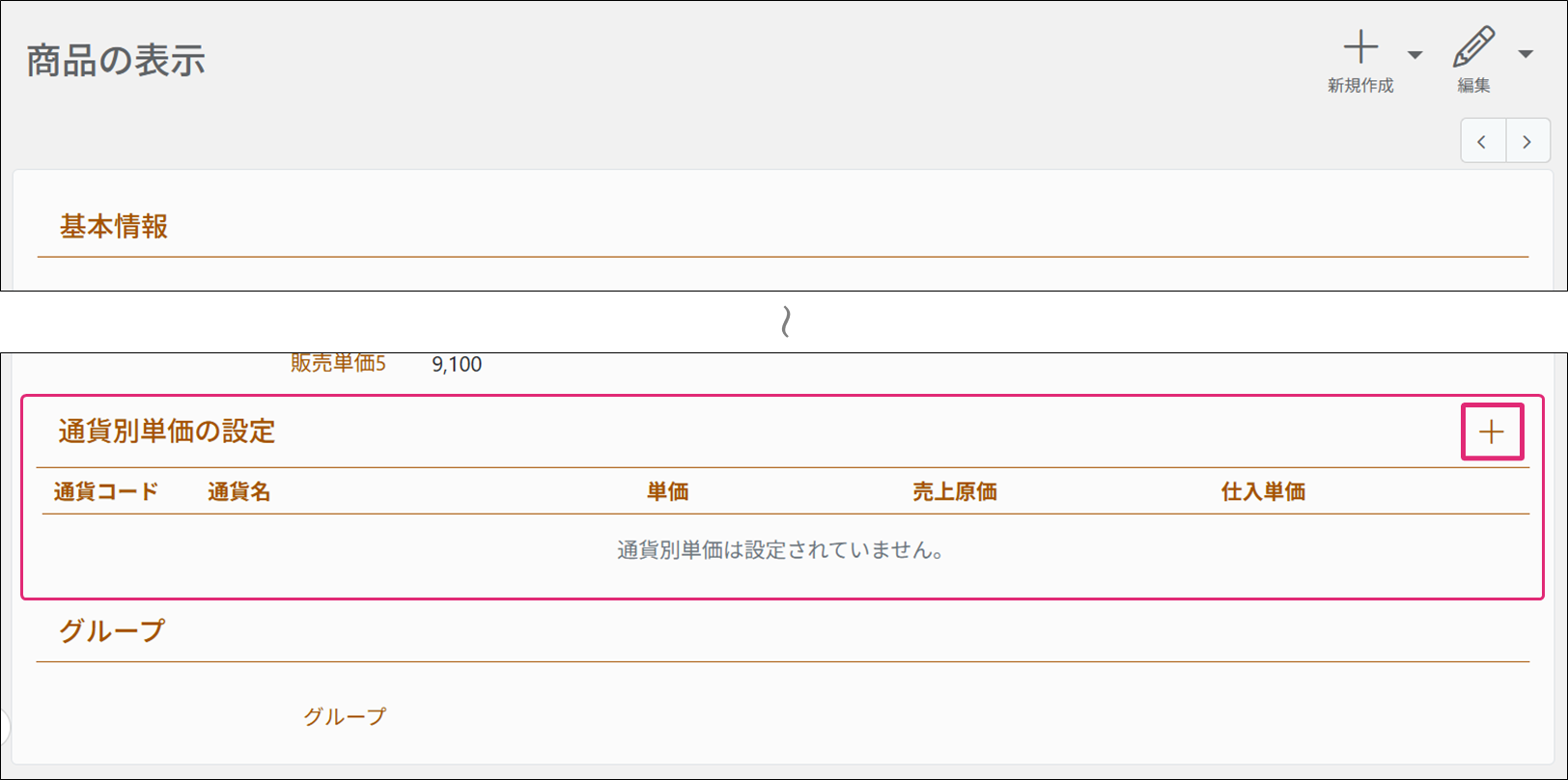Select the 基本情報 section header

tap(114, 227)
